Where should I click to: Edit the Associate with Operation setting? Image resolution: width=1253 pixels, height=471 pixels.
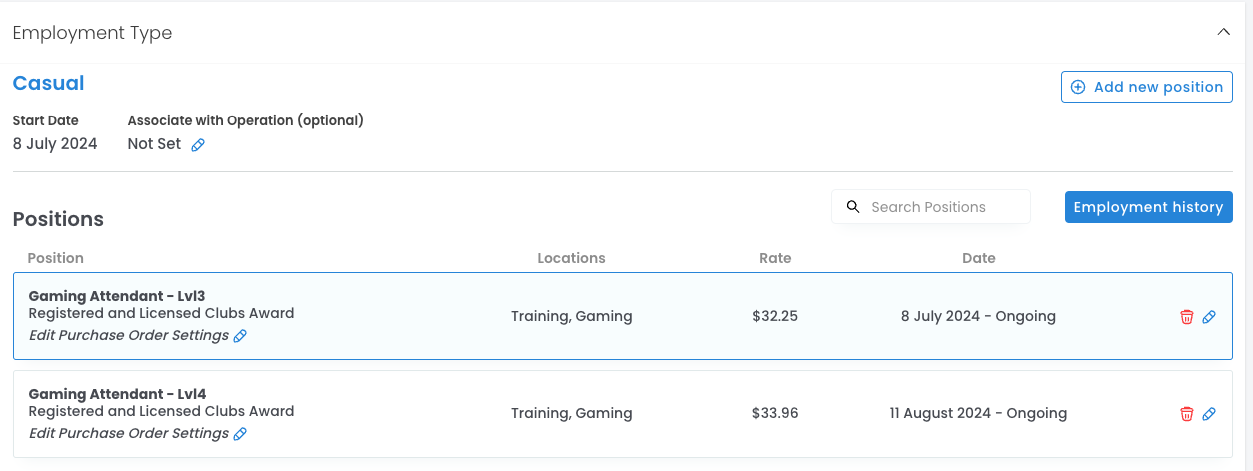(x=198, y=145)
